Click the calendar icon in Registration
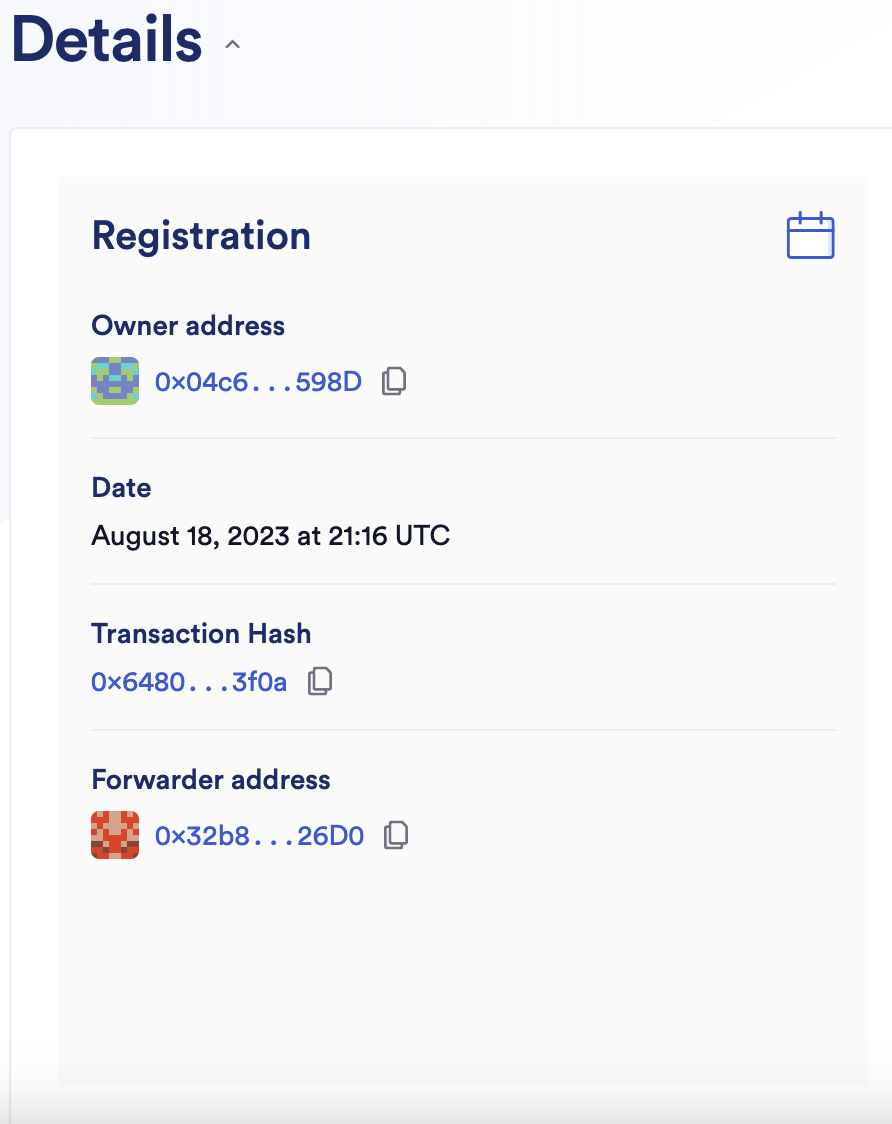 (810, 236)
